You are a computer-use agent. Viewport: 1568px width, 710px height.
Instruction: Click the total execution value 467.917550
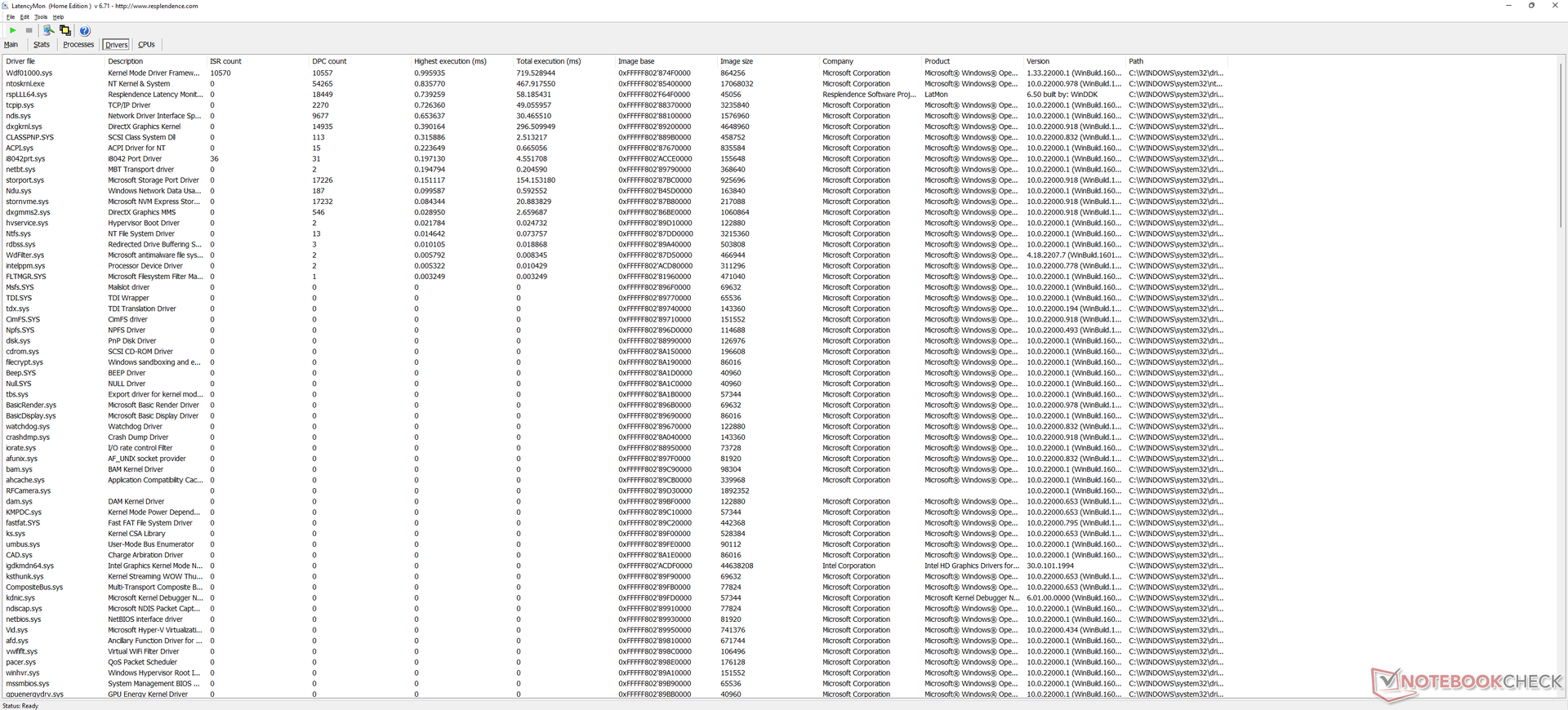point(536,84)
